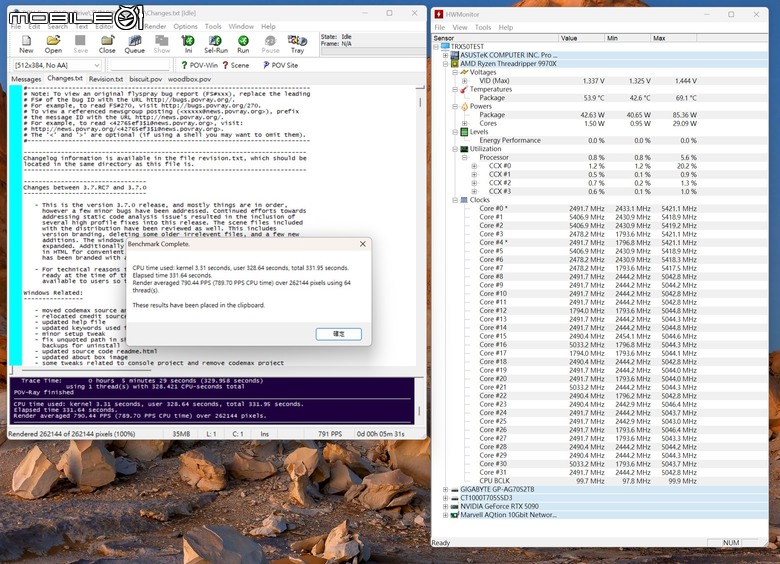The width and height of the screenshot is (780, 564).
Task: Confirm the Benchmark Complete dialog button
Action: (339, 334)
